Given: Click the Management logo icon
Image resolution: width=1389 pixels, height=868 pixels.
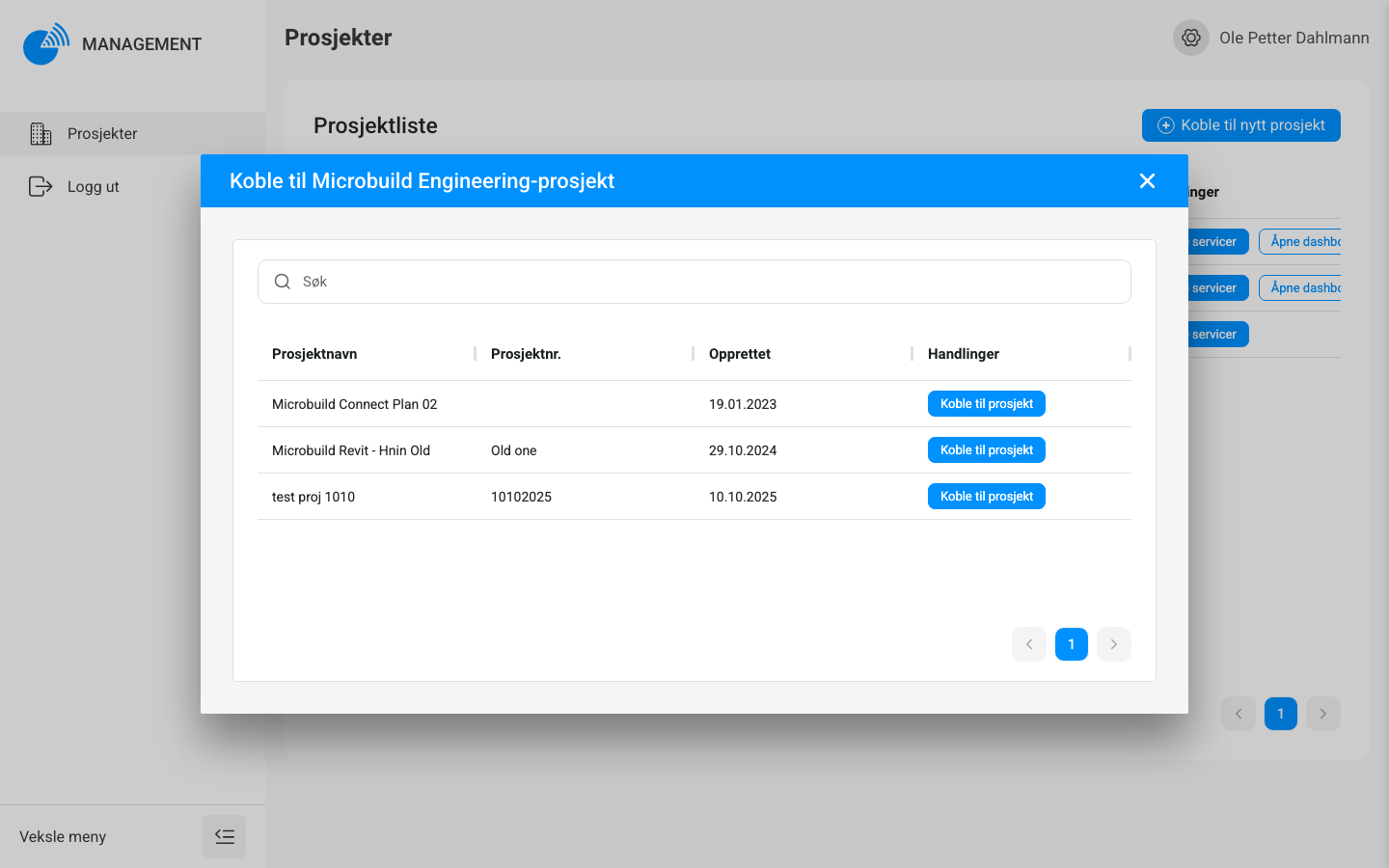Looking at the screenshot, I should point(46,43).
